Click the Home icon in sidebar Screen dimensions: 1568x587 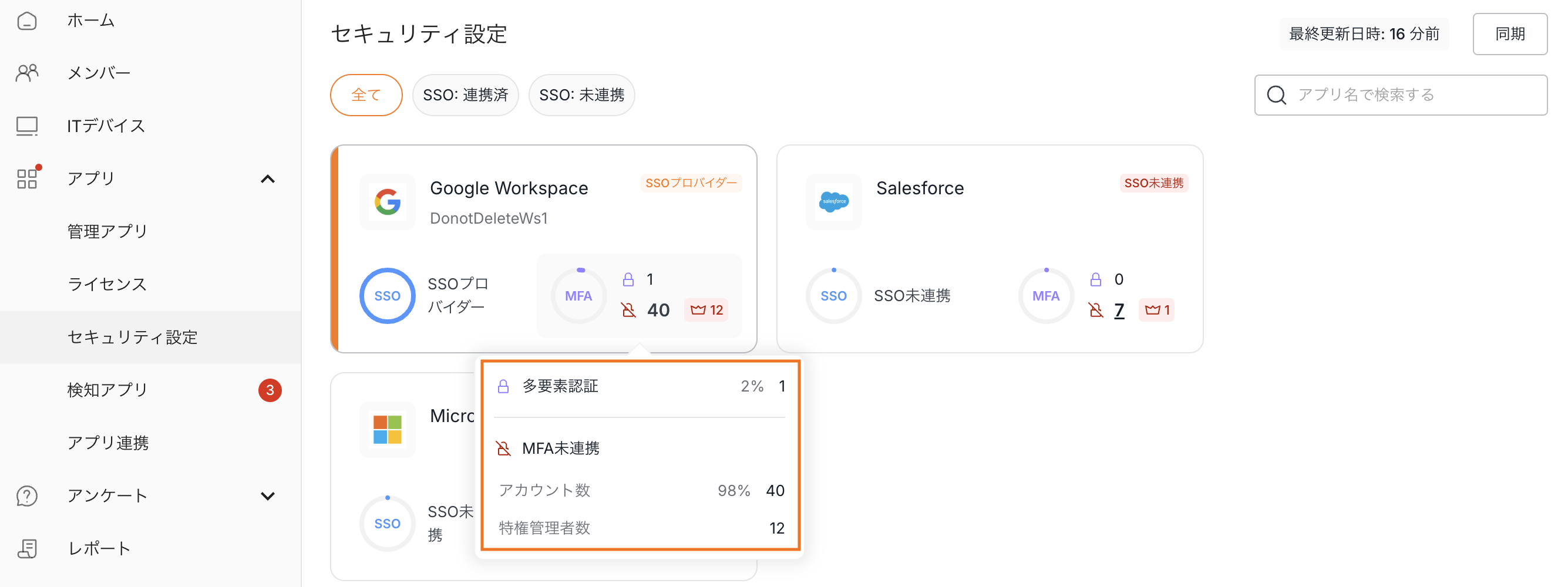coord(27,21)
